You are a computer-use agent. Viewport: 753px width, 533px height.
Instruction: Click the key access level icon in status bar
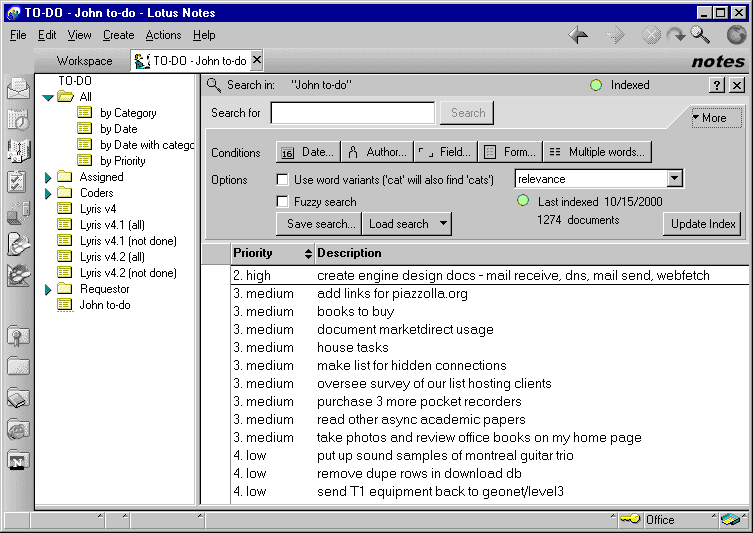630,519
